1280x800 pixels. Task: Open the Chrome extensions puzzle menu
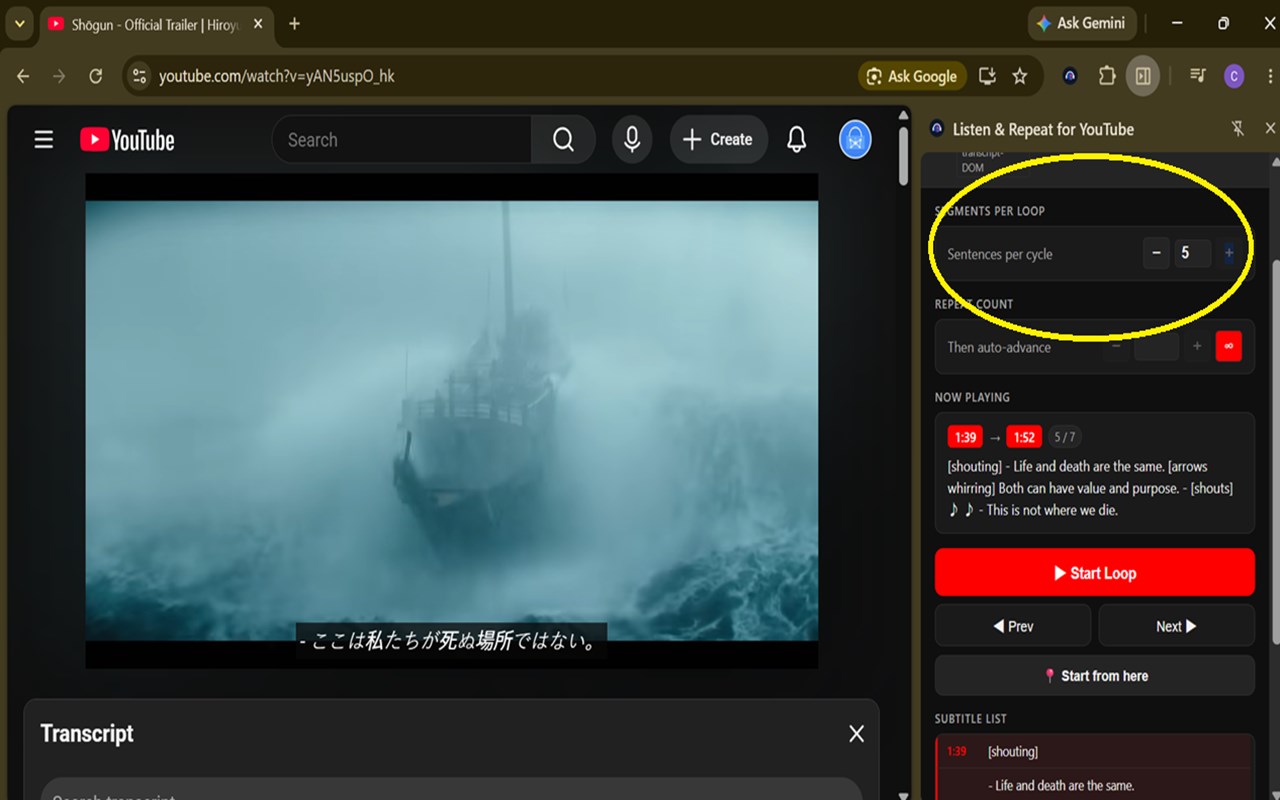[x=1107, y=76]
